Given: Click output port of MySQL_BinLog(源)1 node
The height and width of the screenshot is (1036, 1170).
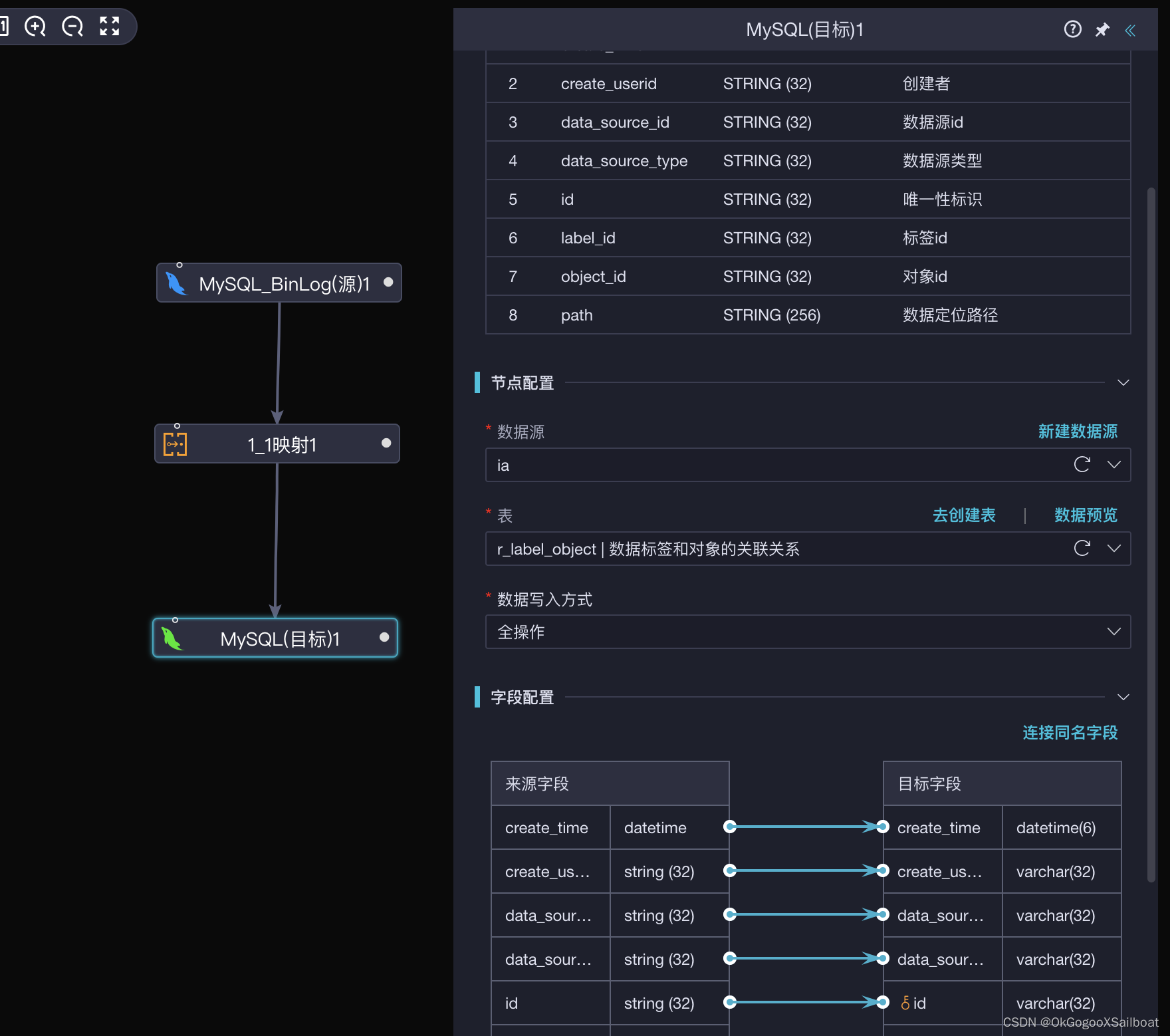Looking at the screenshot, I should [x=388, y=283].
